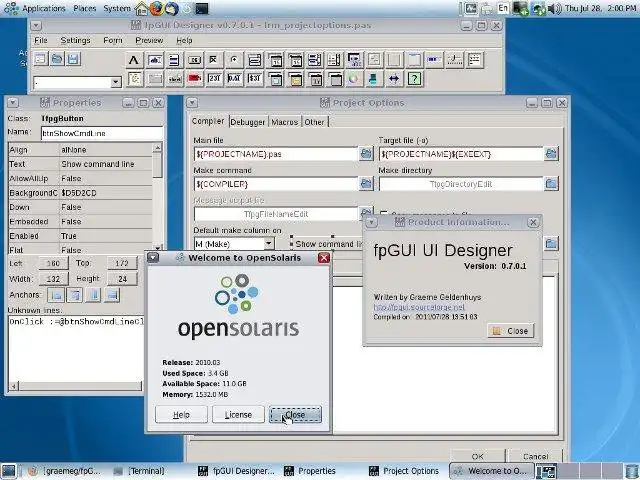640x480 pixels.
Task: Open window menu arrow of Project Options
Action: click(x=192, y=102)
